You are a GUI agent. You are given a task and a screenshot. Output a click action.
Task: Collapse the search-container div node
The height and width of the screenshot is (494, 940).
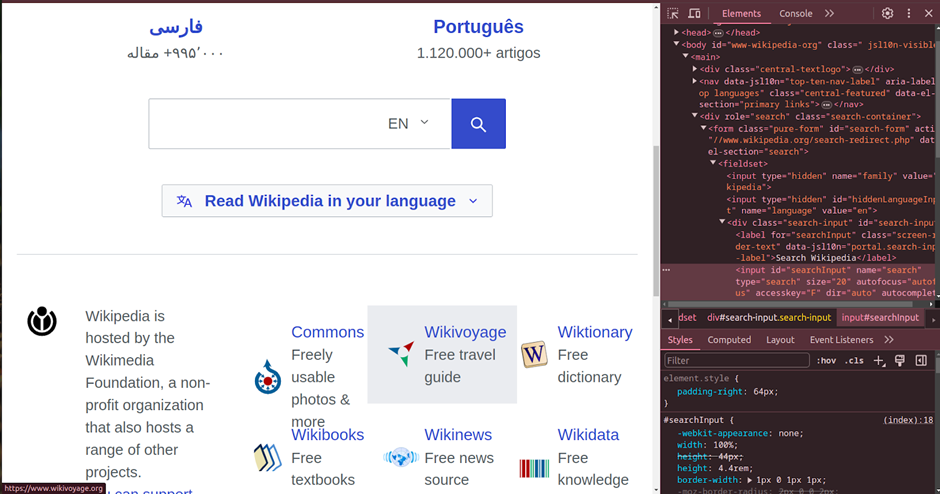coord(695,116)
